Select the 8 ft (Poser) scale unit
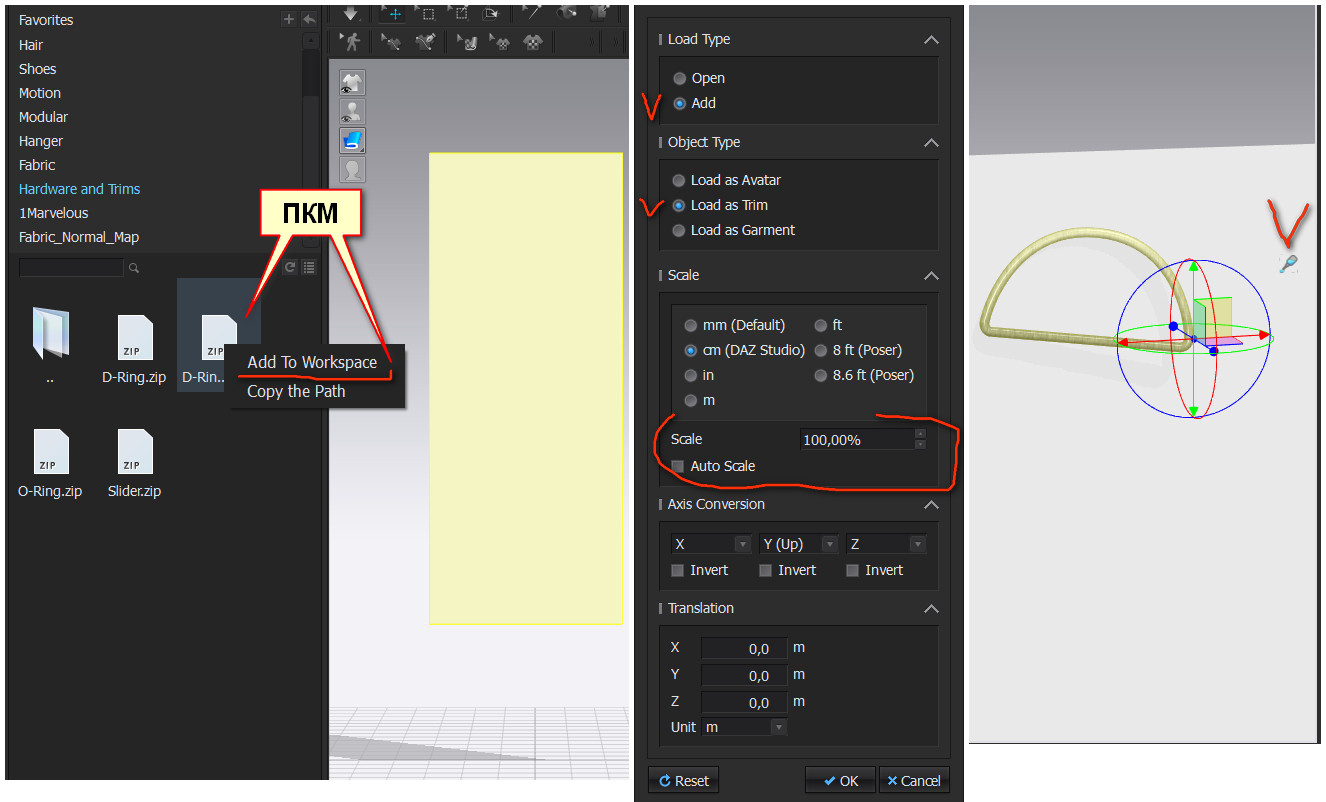Image resolution: width=1326 pixels, height=802 pixels. pos(821,350)
